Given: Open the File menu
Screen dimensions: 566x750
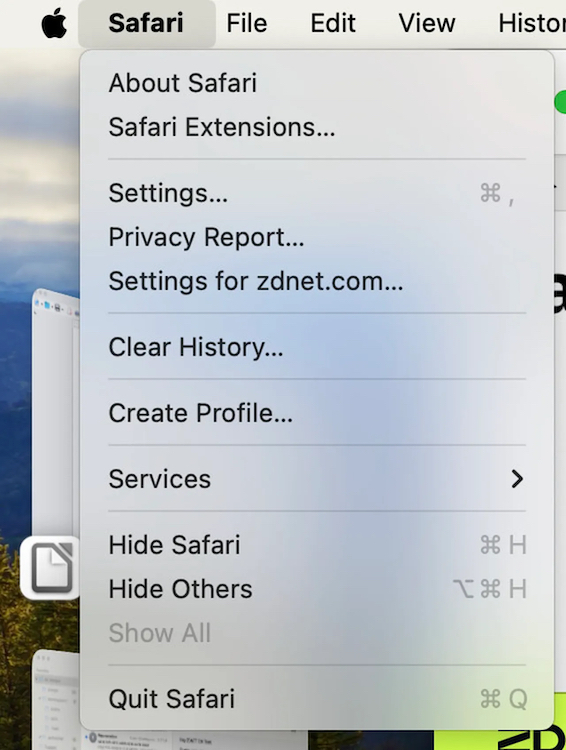Looking at the screenshot, I should [246, 23].
